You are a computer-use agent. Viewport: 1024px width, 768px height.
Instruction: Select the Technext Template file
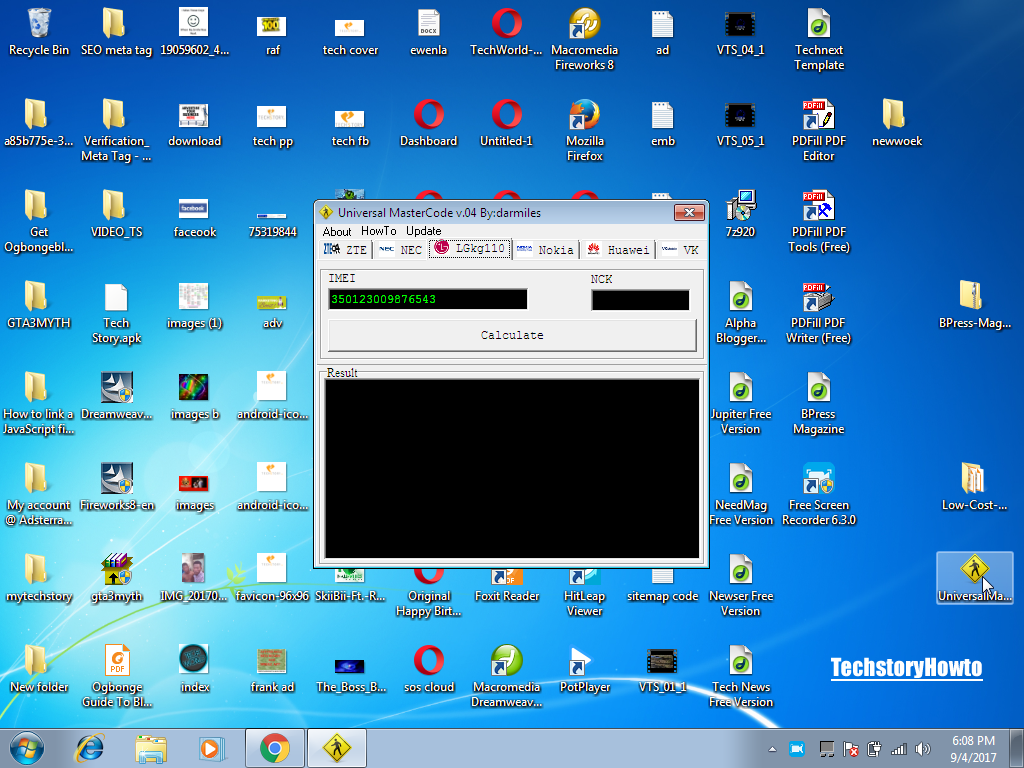point(818,39)
